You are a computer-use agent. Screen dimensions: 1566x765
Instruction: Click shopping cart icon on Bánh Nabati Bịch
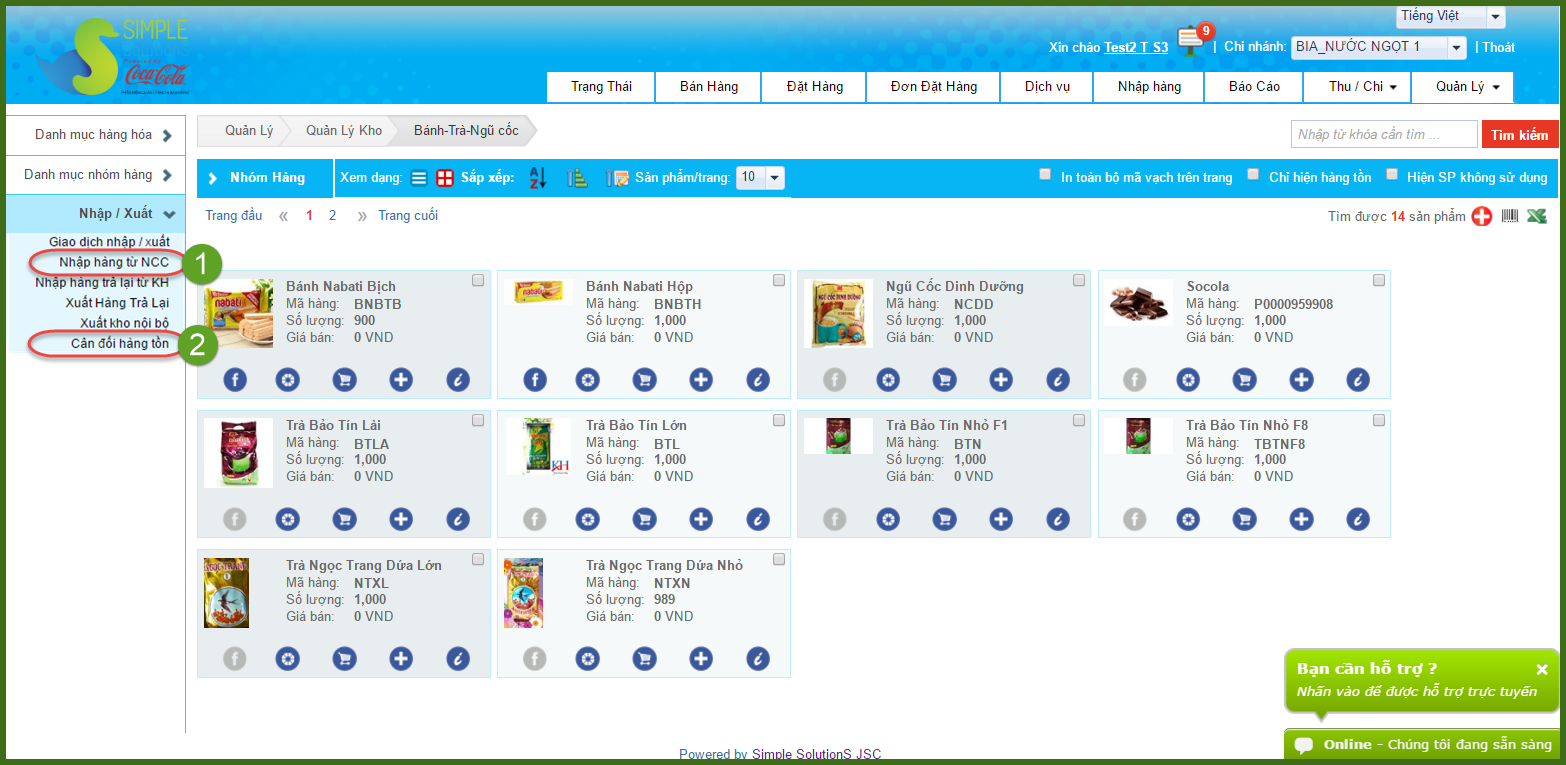click(344, 379)
